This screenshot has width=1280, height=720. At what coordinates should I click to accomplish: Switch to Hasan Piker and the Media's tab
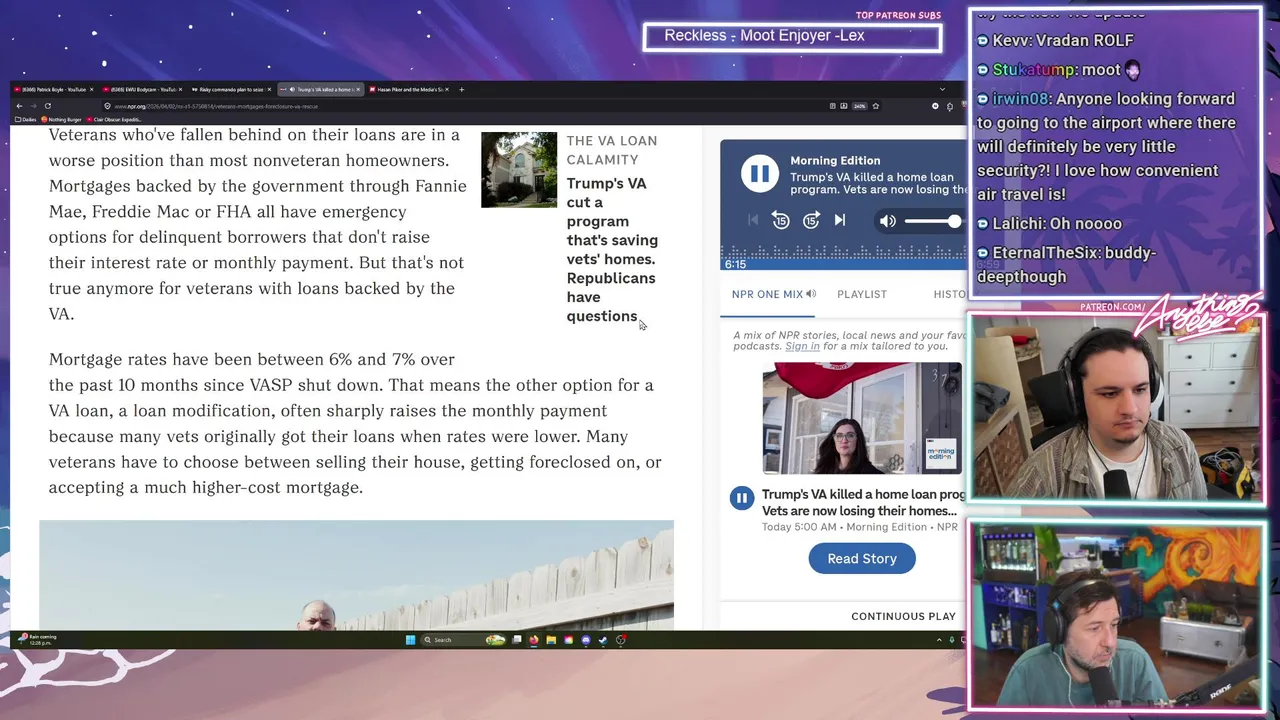(407, 89)
